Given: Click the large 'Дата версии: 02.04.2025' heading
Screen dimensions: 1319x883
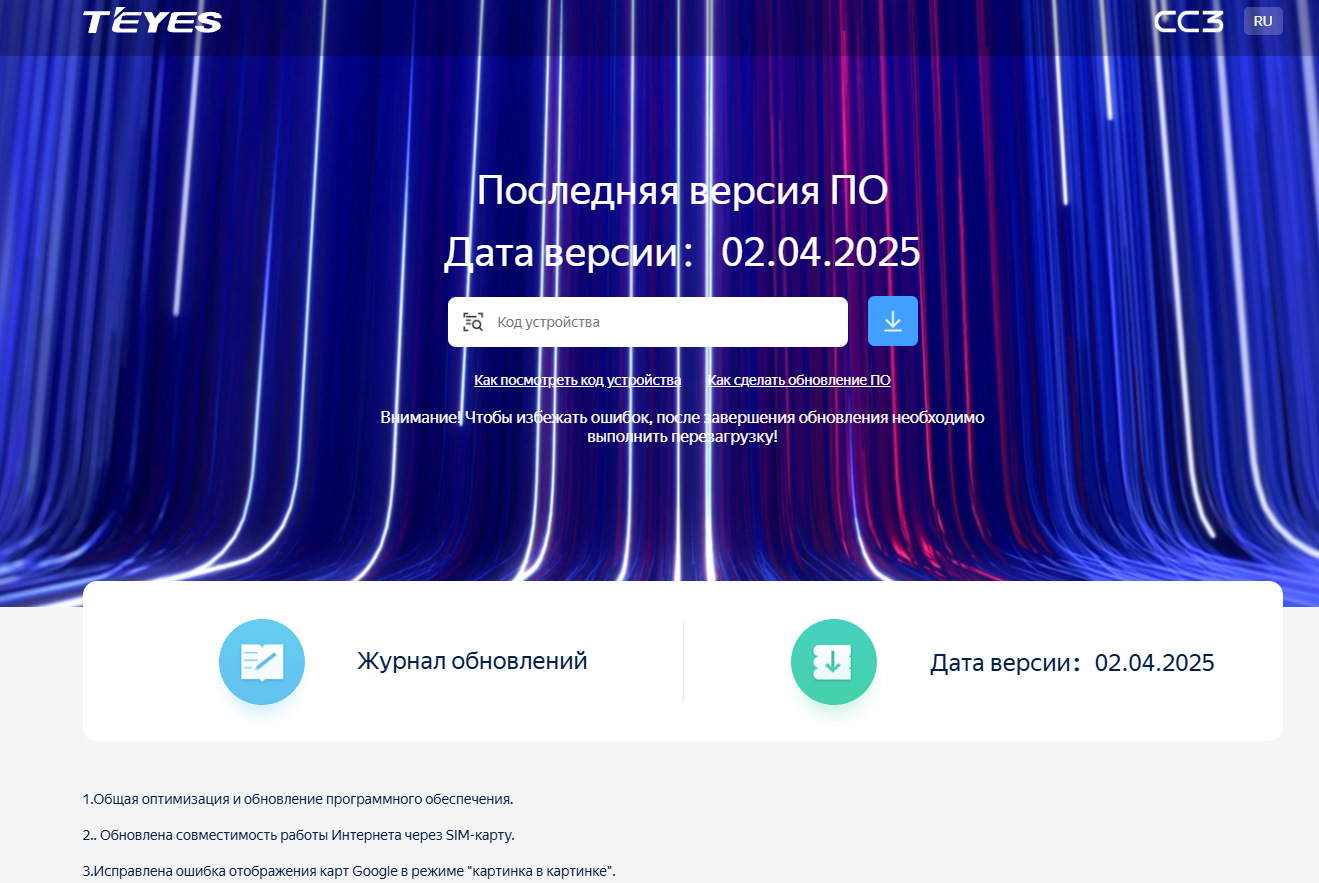Looking at the screenshot, I should pyautogui.click(x=682, y=252).
